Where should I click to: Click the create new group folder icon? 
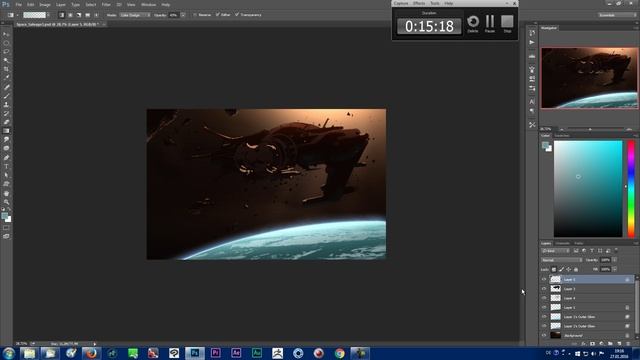pos(610,344)
